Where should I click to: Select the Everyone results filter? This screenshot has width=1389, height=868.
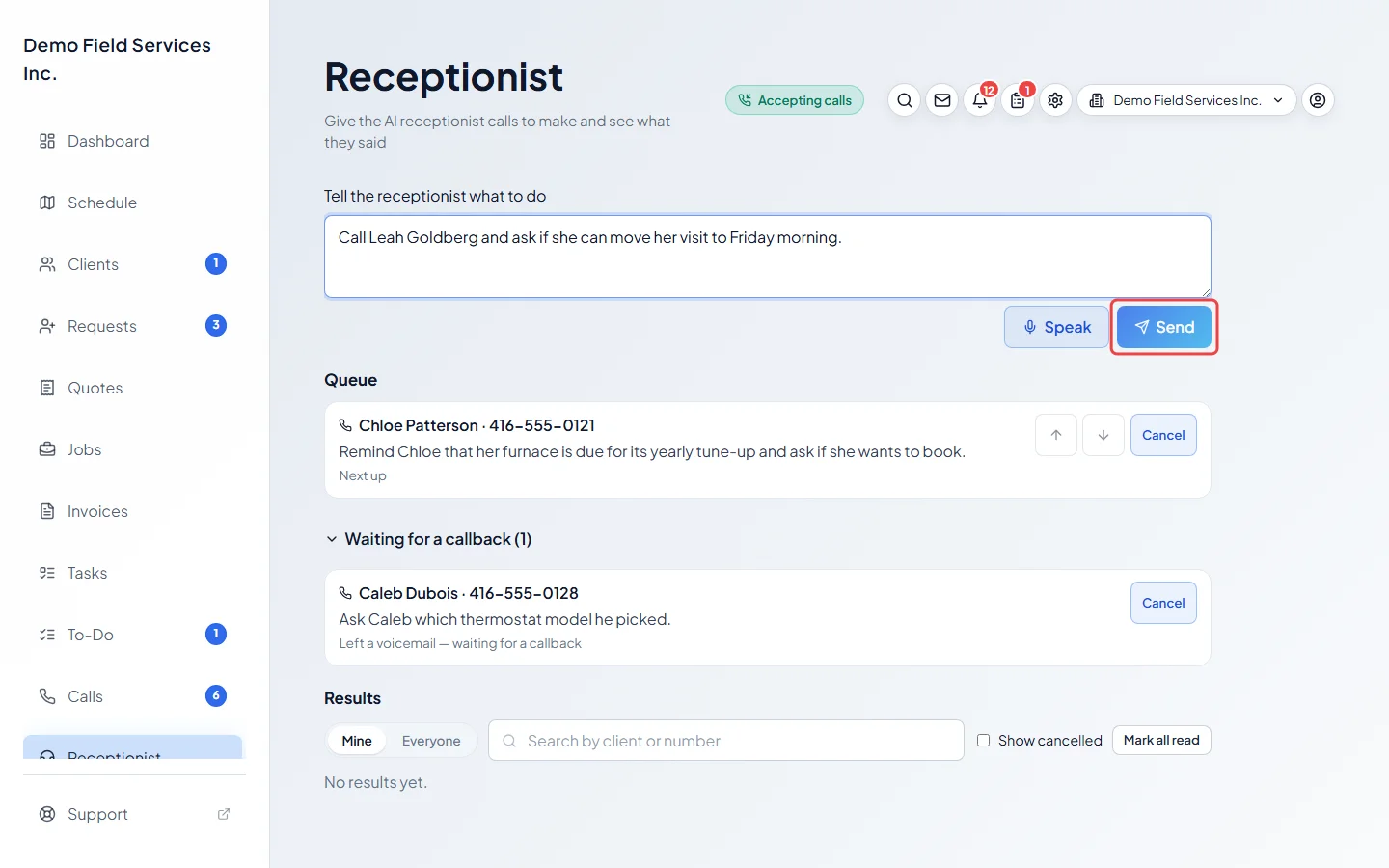[x=431, y=741]
